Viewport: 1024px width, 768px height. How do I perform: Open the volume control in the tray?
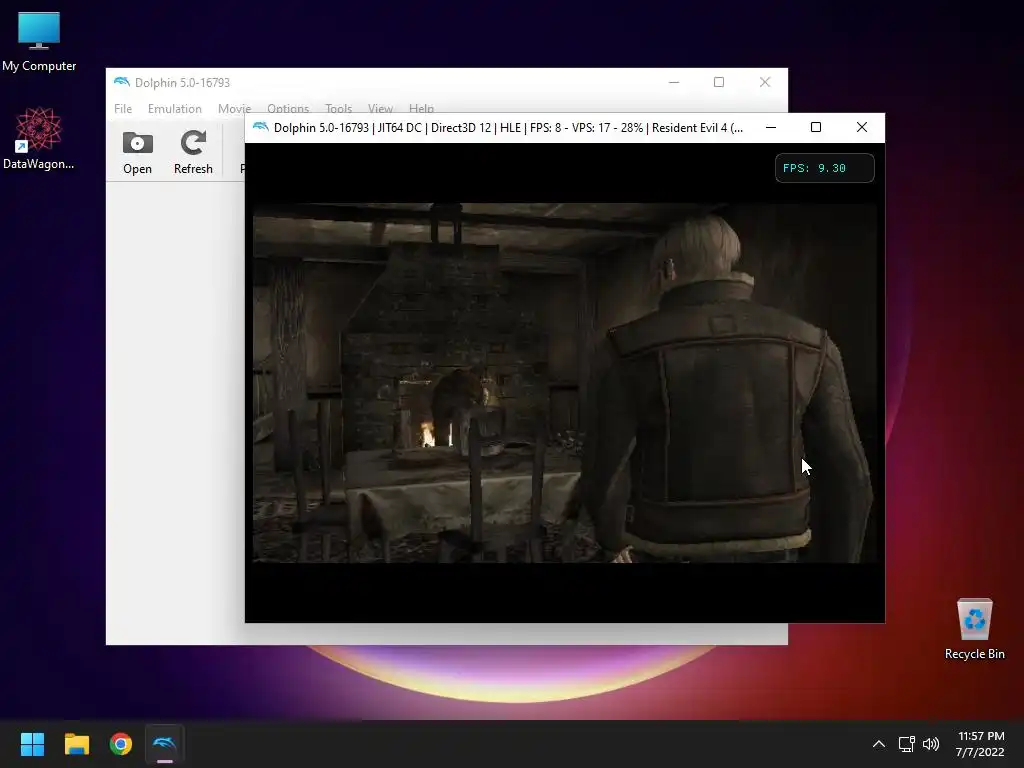coord(931,744)
